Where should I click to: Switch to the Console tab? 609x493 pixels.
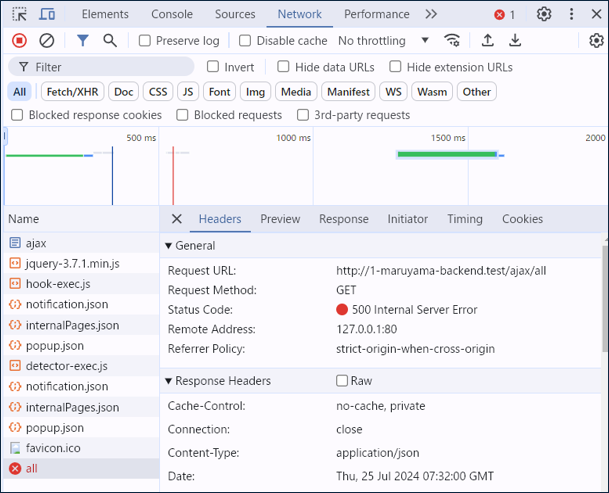point(172,14)
